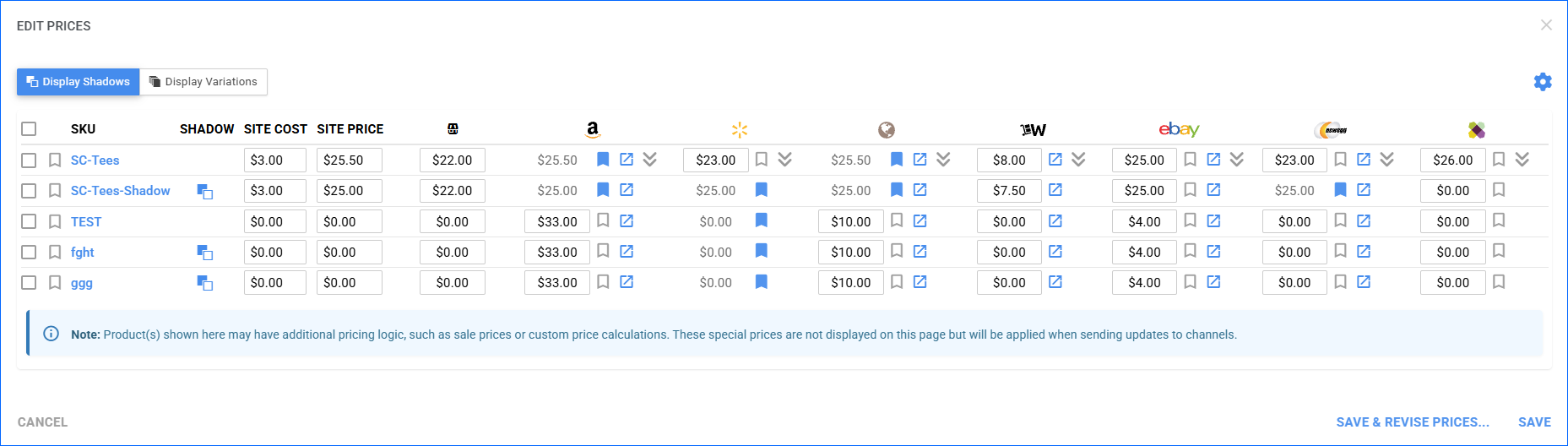Tick the checkbox for ggg row
1568x446 pixels.
tap(29, 283)
